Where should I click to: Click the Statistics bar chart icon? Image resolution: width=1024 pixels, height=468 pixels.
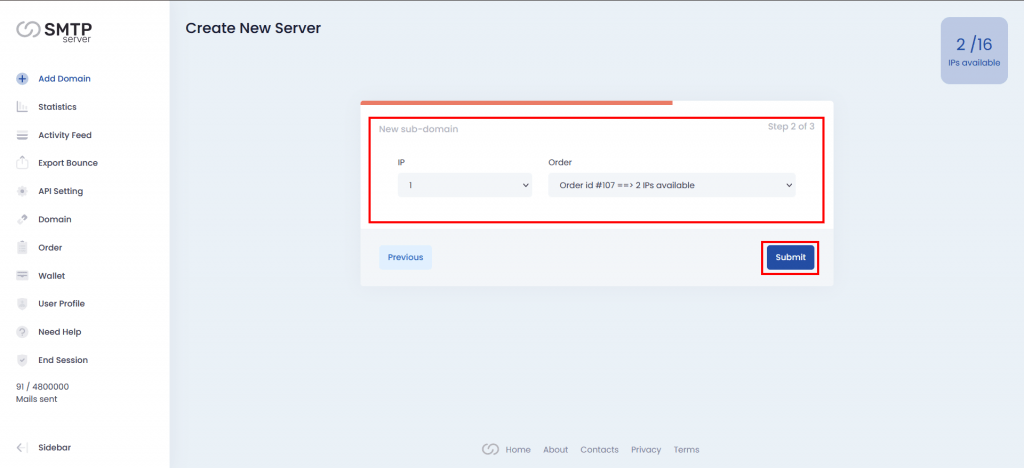[22, 106]
